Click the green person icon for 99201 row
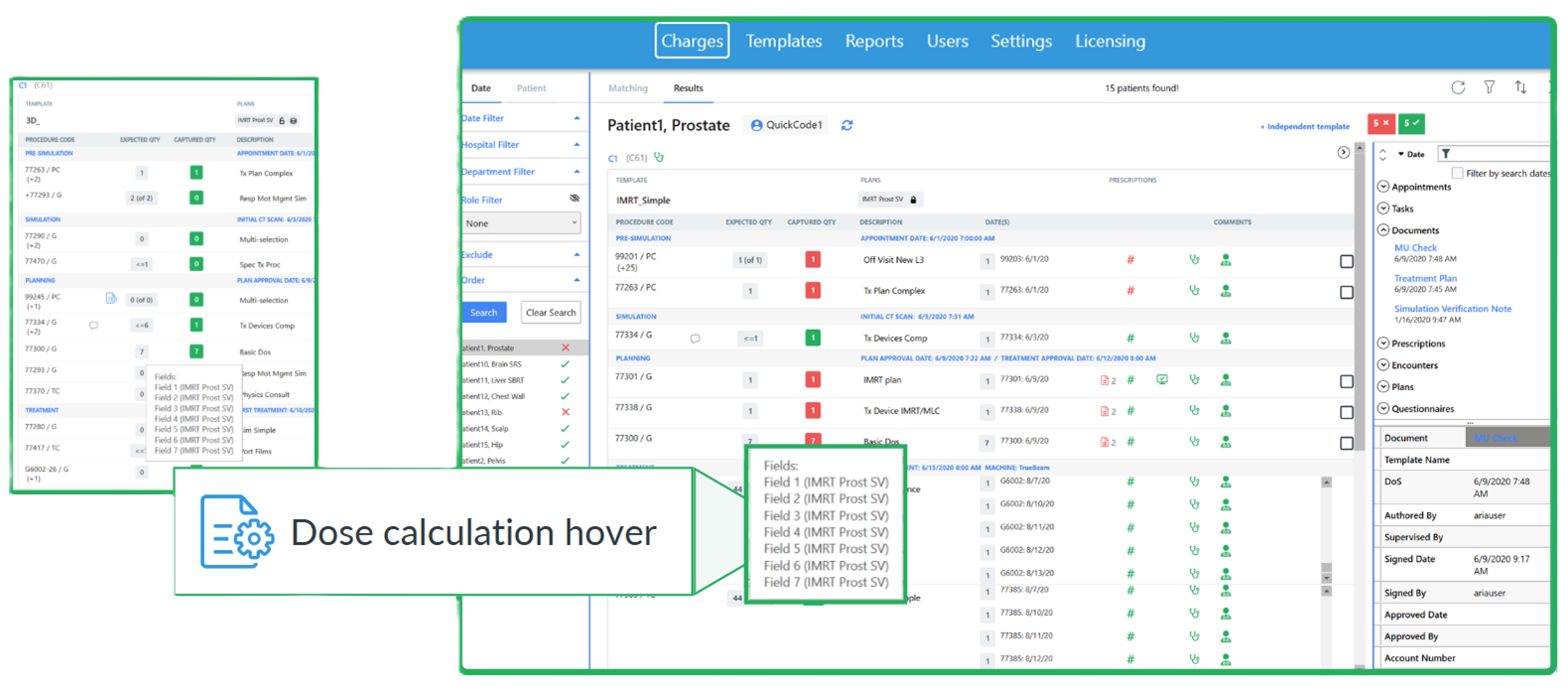Image resolution: width=1568 pixels, height=692 pixels. pos(1226,260)
